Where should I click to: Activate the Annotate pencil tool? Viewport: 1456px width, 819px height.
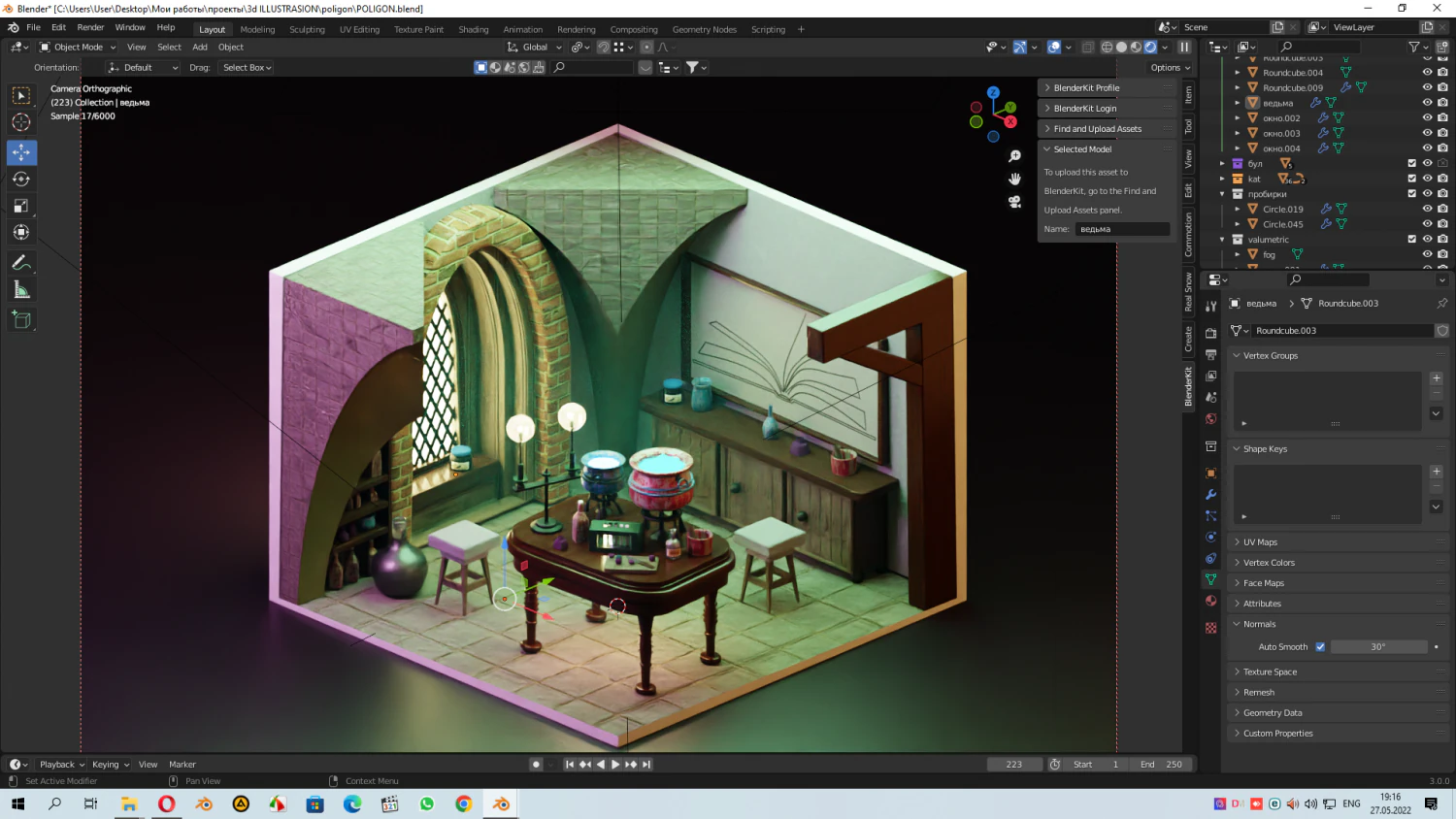(21, 263)
